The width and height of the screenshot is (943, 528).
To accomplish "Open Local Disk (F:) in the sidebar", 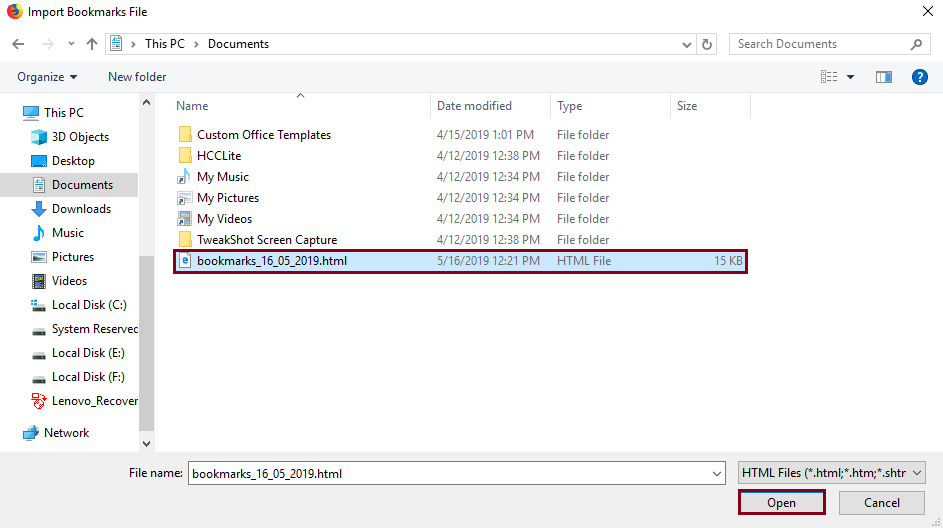I will pyautogui.click(x=88, y=377).
